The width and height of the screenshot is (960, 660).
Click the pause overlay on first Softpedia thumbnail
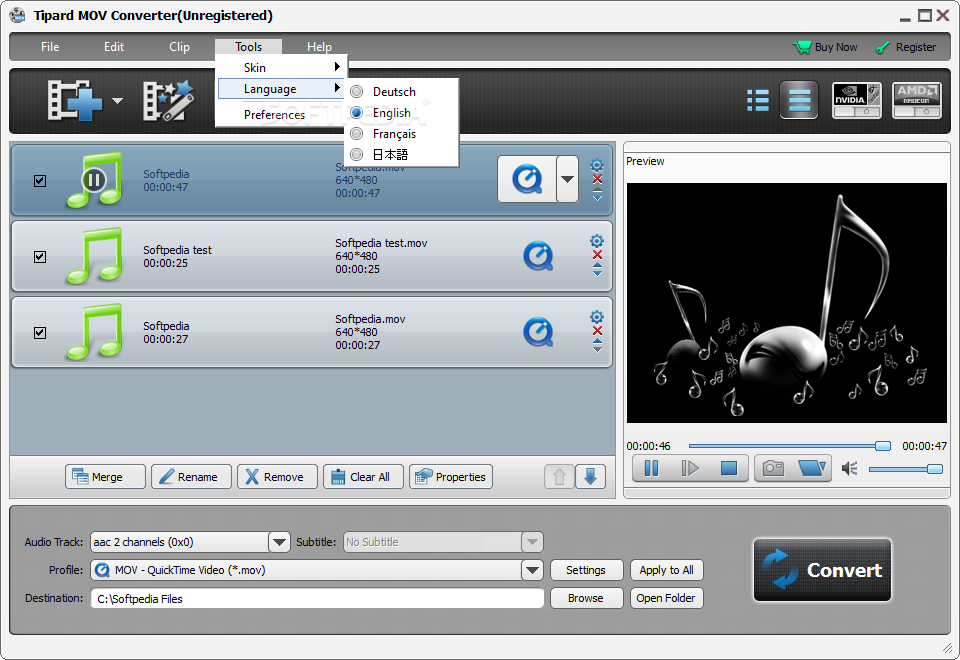point(94,180)
